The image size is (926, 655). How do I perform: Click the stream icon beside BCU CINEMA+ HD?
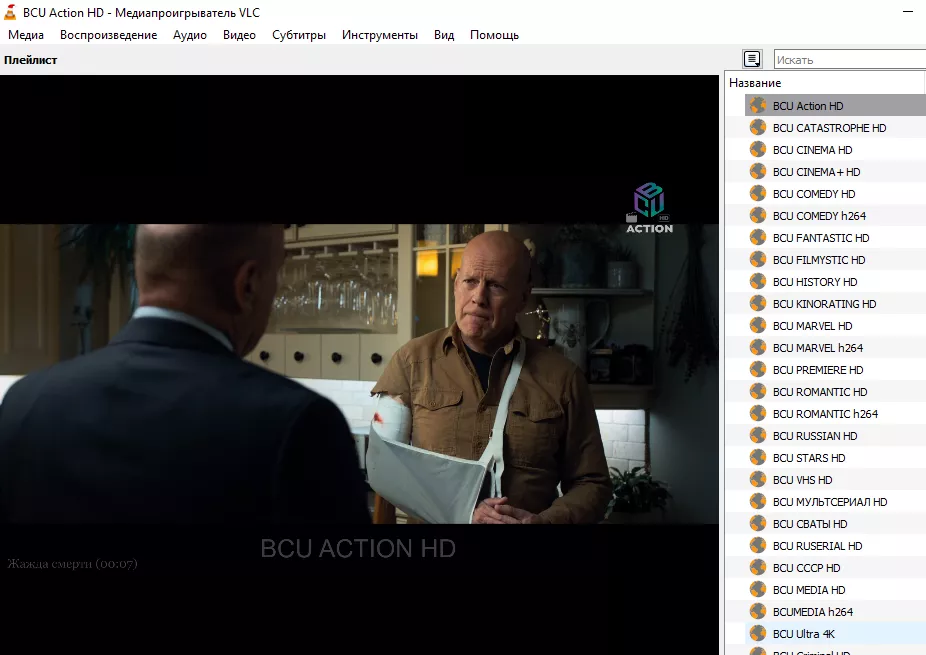[x=758, y=171]
